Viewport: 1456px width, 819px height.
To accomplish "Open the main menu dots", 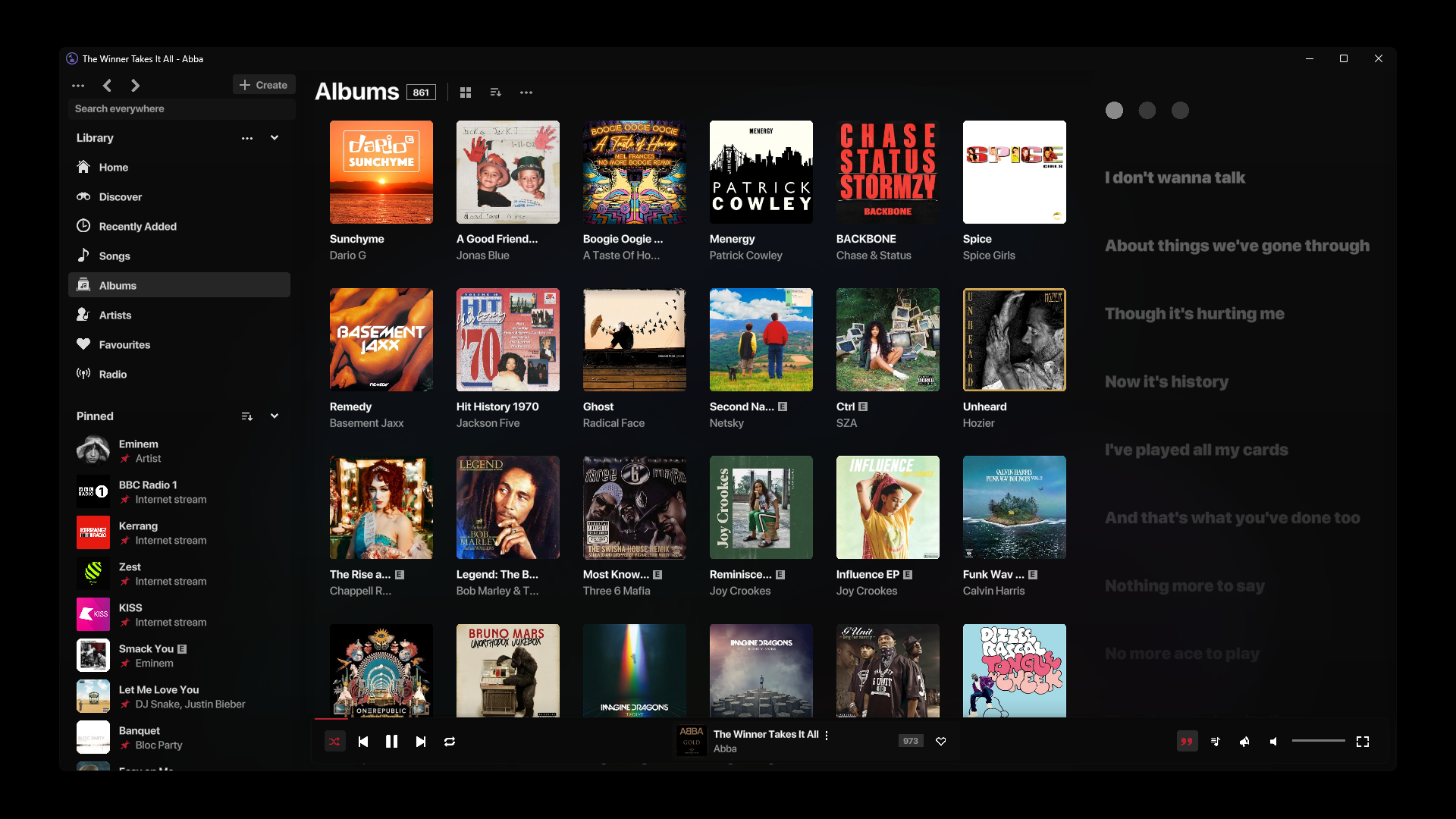I will click(78, 86).
